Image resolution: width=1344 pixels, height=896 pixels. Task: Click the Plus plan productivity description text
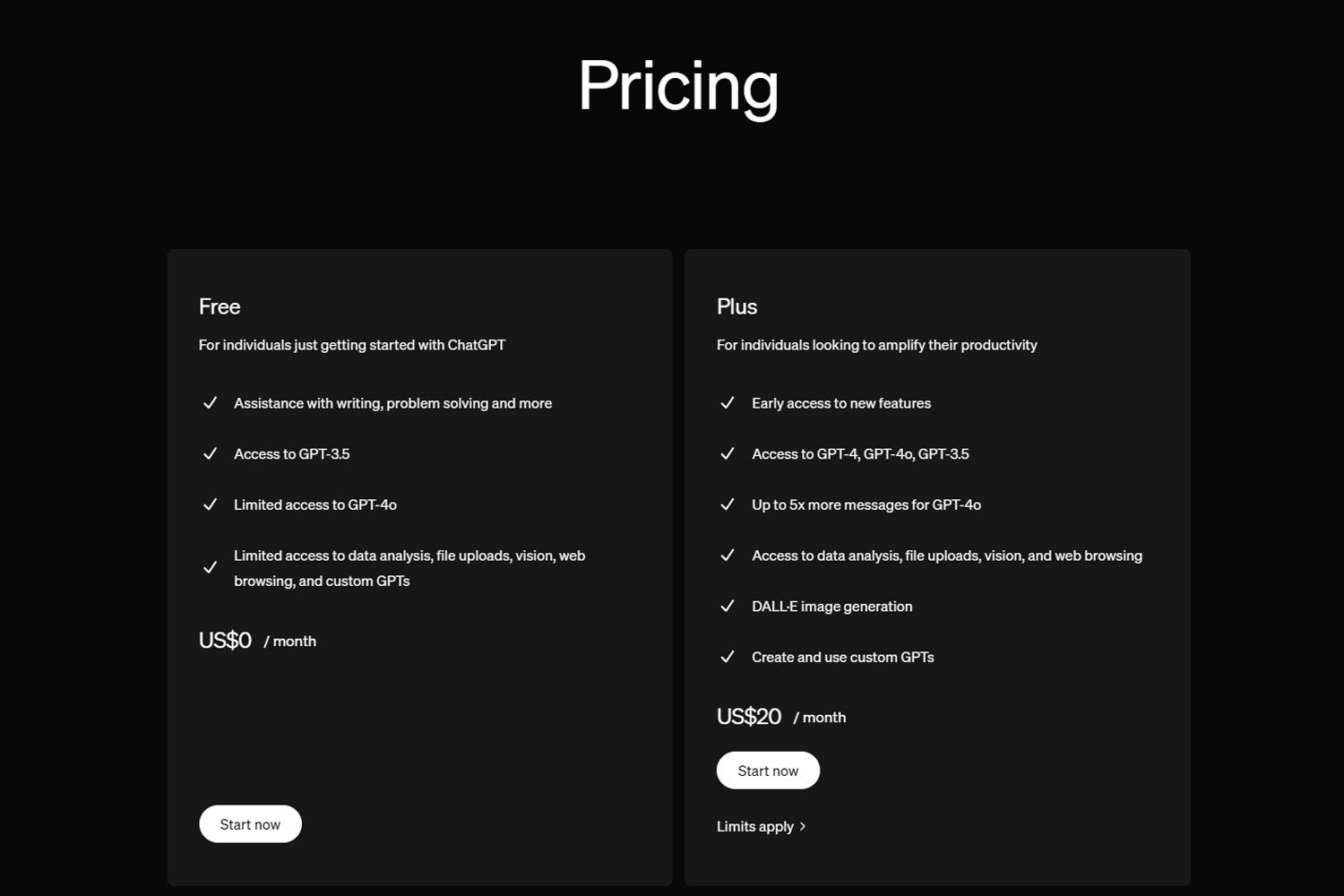pyautogui.click(x=876, y=345)
